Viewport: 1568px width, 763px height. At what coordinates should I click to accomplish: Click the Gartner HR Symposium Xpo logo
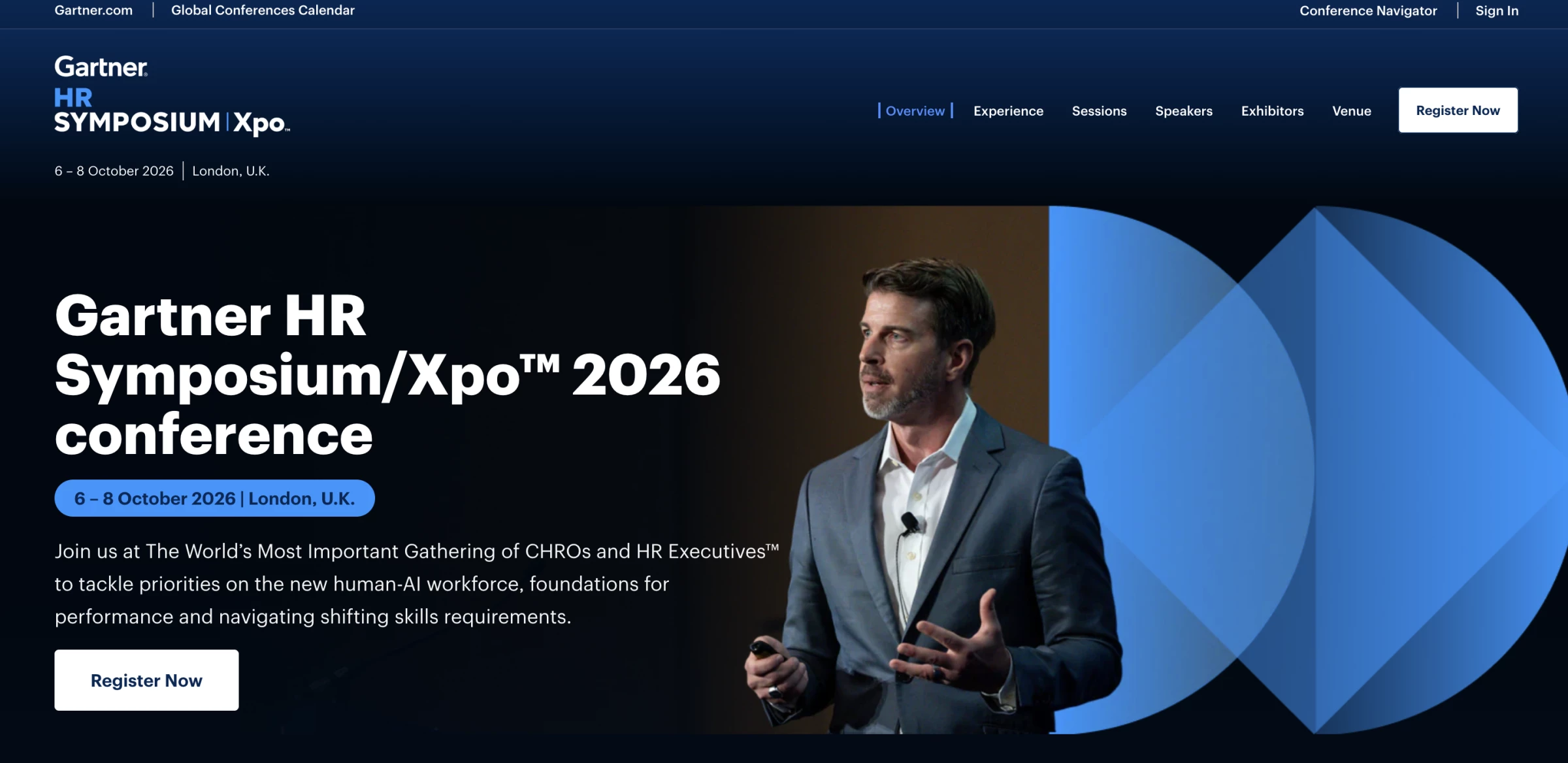pos(172,95)
